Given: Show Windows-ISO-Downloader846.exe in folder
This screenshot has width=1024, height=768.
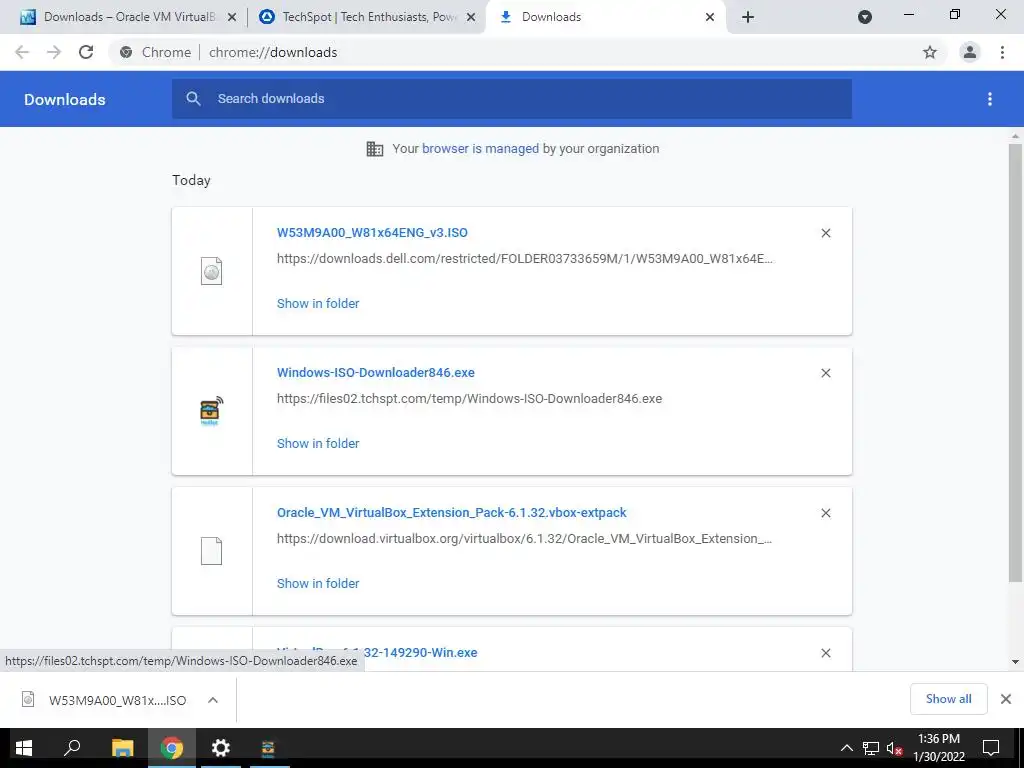Looking at the screenshot, I should click(x=318, y=443).
